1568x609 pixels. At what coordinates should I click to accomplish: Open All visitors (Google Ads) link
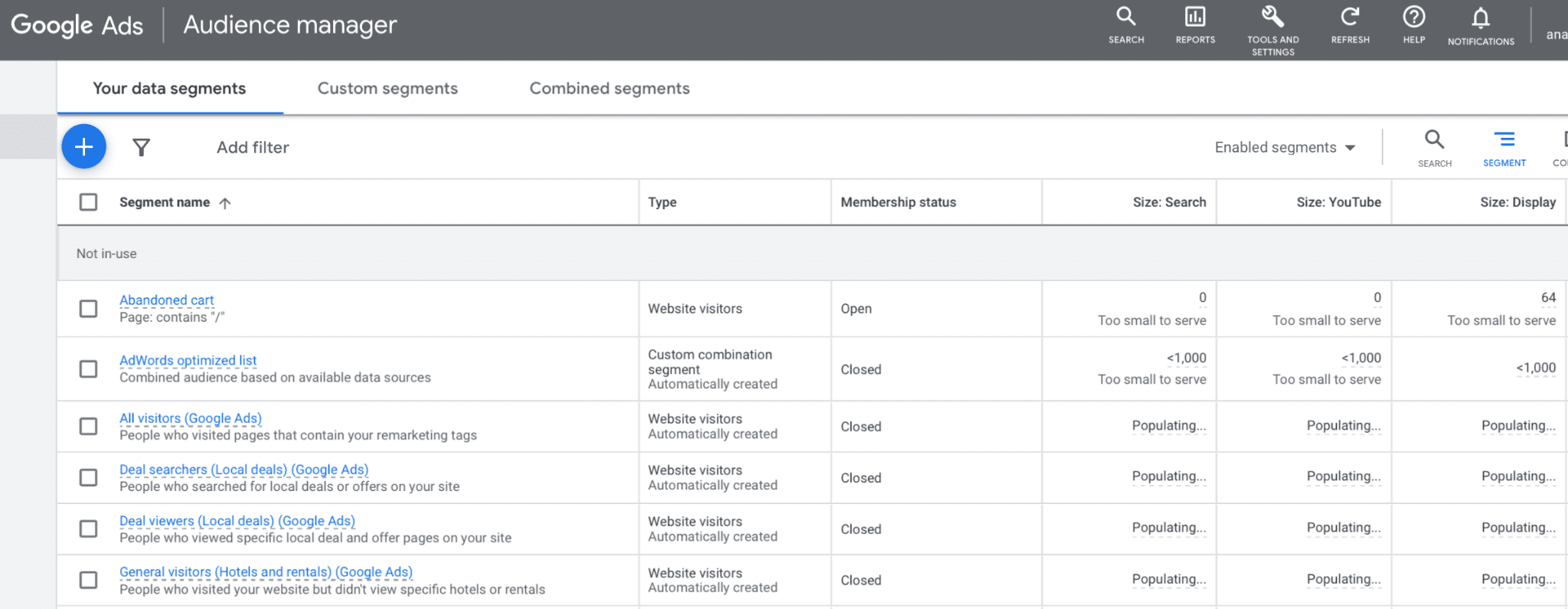point(191,418)
